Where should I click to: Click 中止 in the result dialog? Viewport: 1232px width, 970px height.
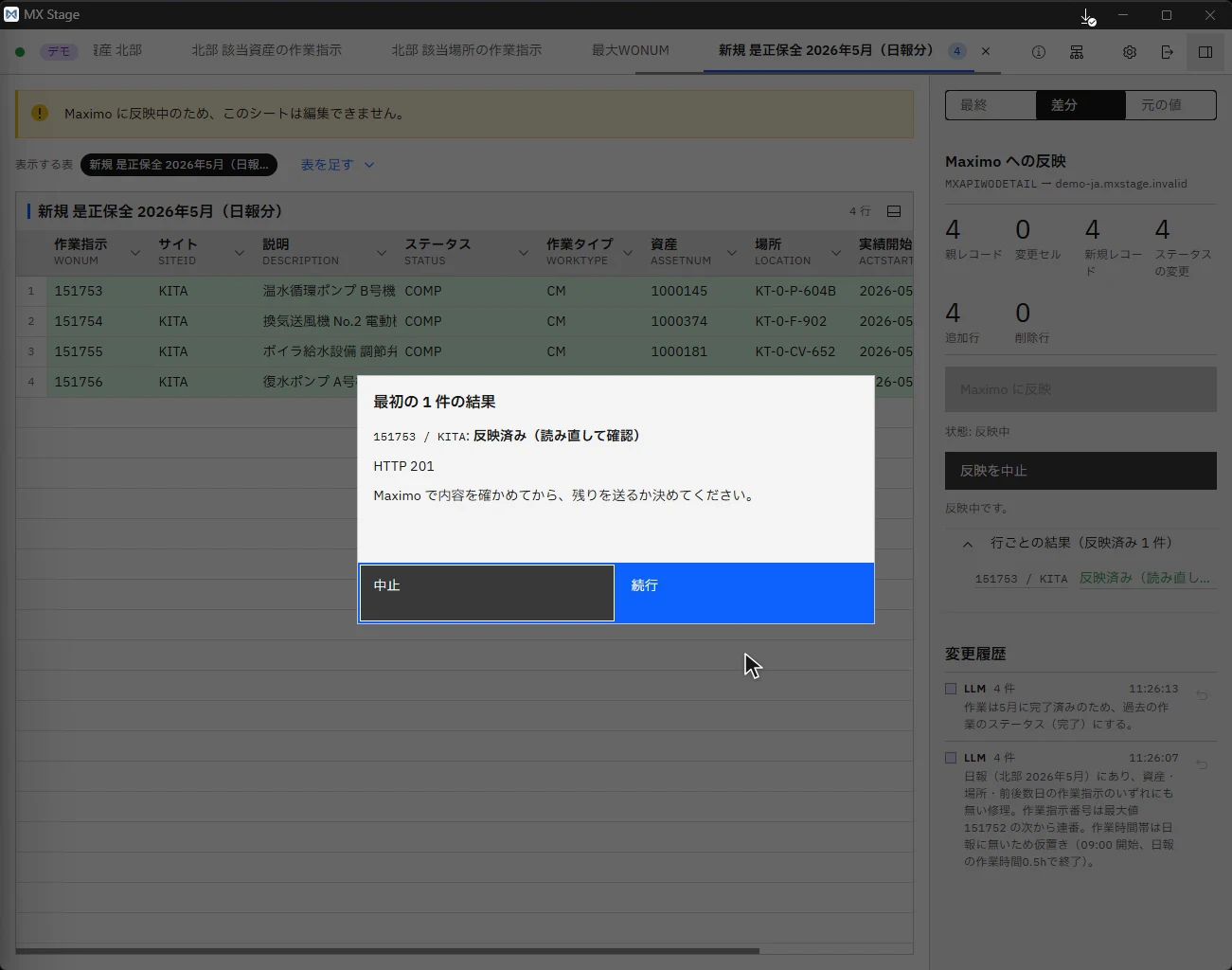[x=487, y=593]
